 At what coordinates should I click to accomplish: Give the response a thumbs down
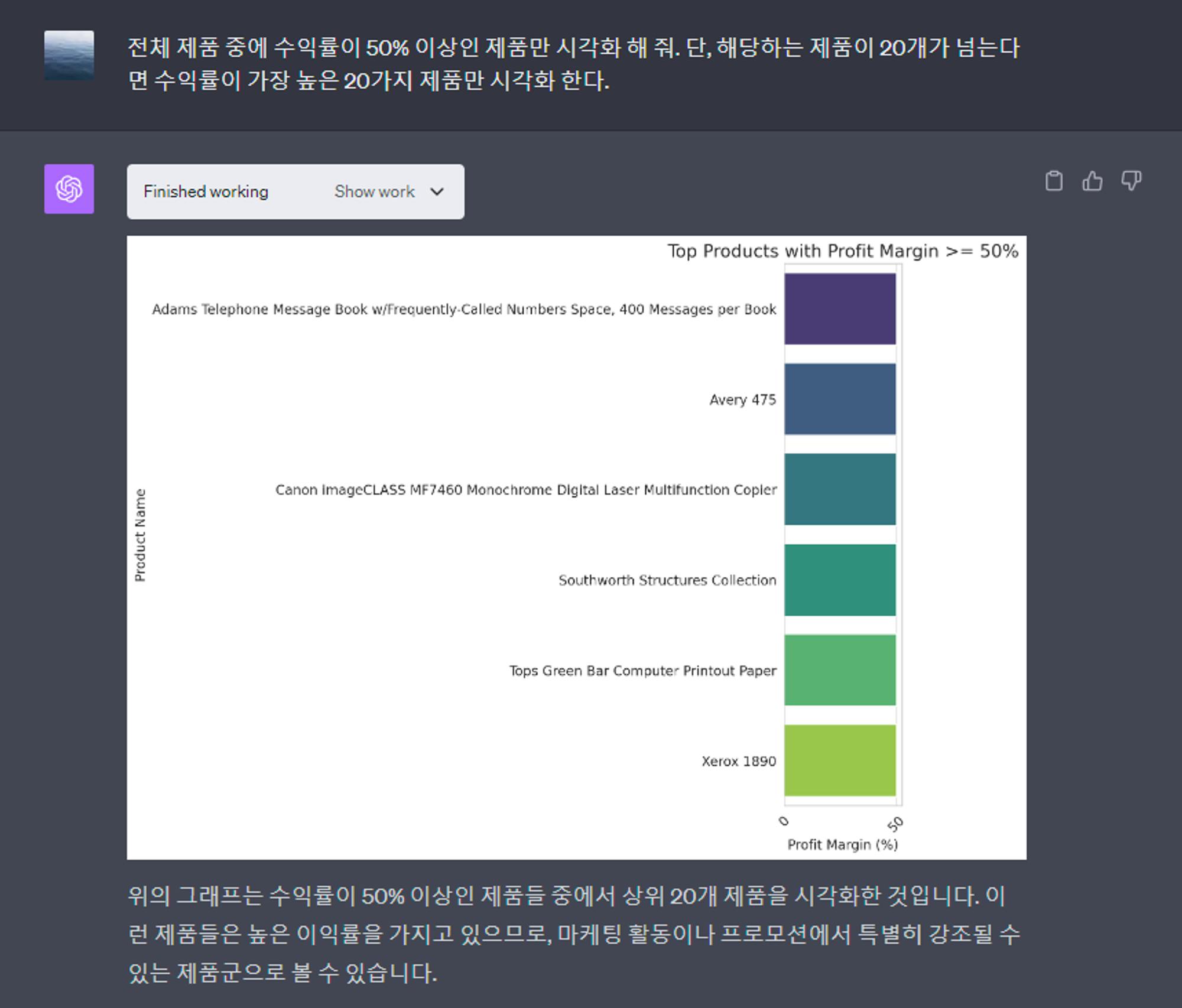point(1131,181)
